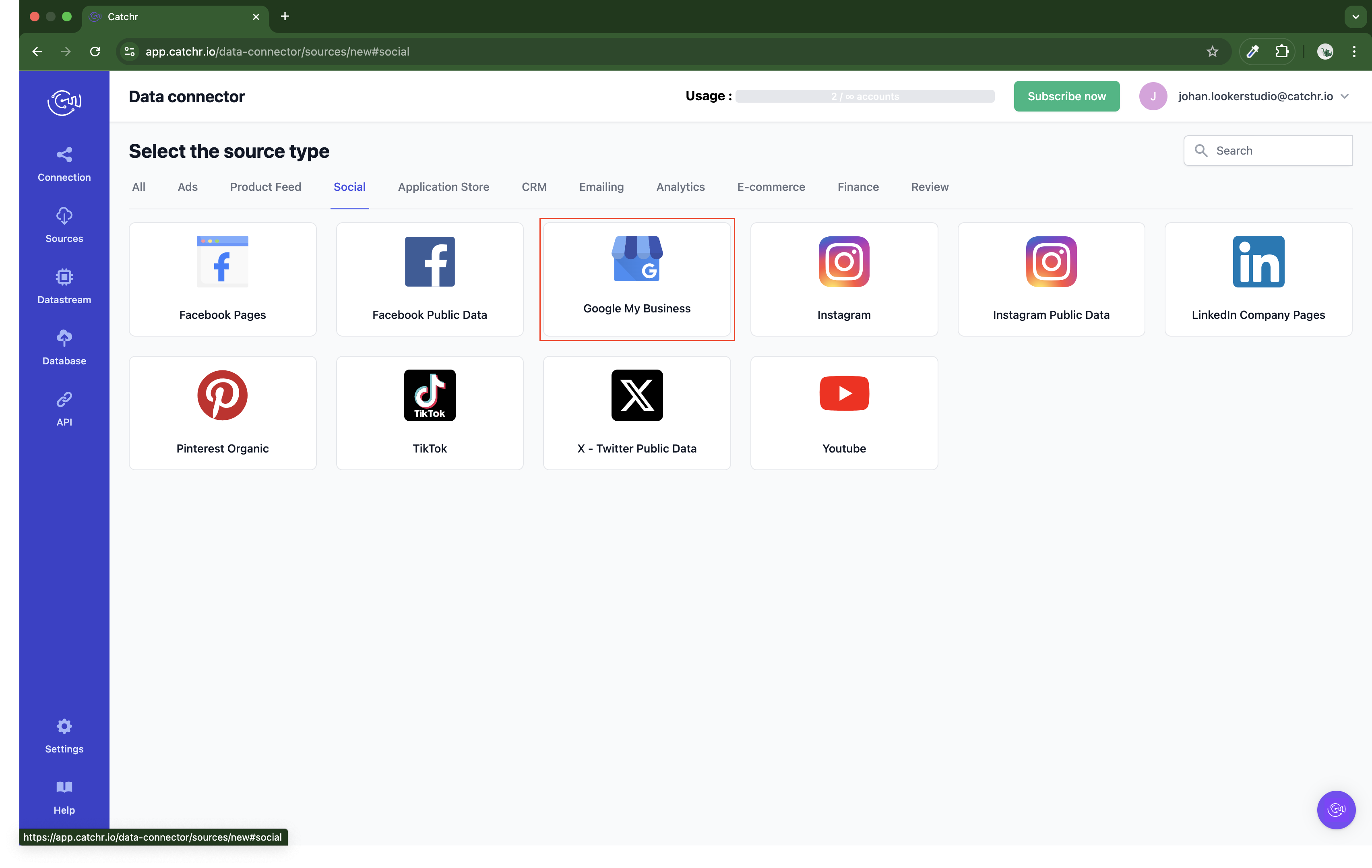Click the Catchr logo in sidebar
This screenshot has height=868, width=1372.
[x=64, y=103]
